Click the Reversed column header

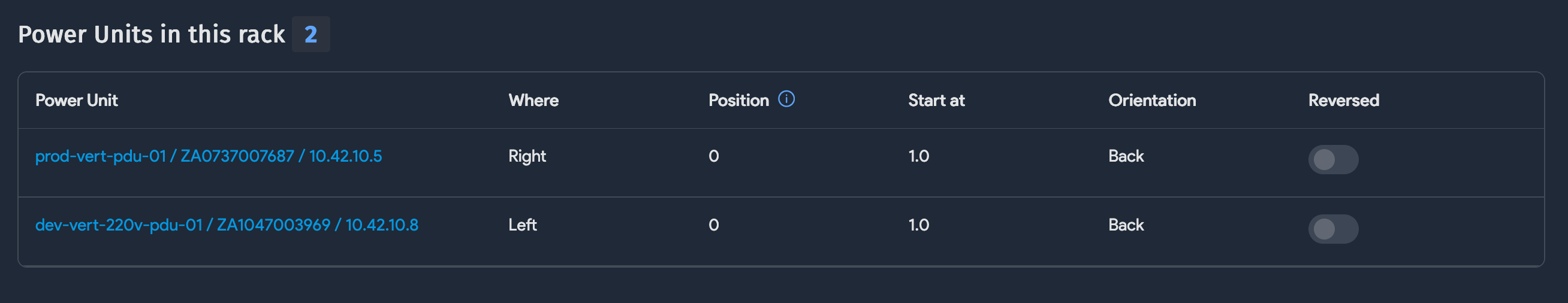coord(1343,101)
